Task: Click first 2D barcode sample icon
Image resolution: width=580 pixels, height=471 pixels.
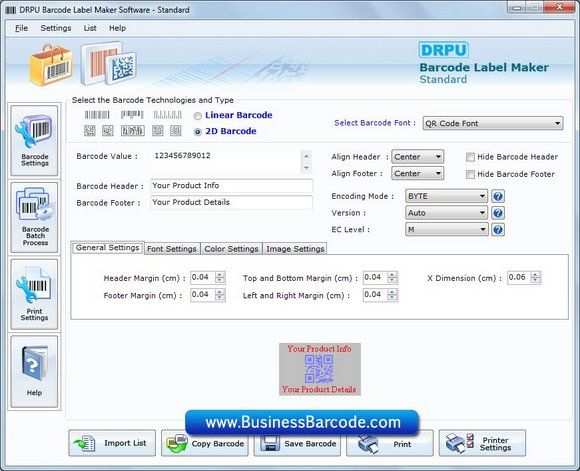Action: pyautogui.click(x=90, y=131)
